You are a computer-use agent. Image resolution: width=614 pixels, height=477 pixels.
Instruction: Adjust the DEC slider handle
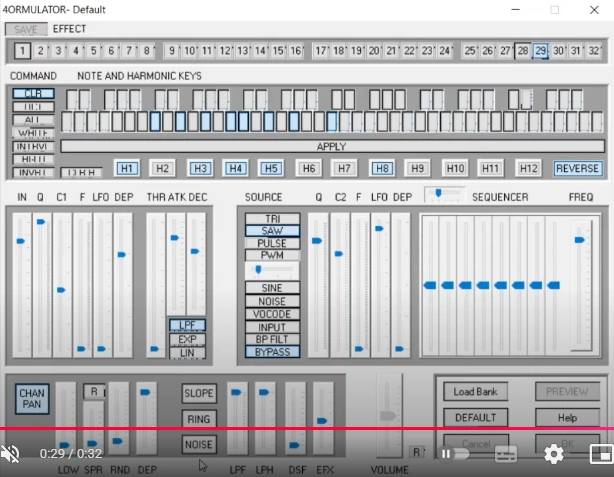coord(195,251)
